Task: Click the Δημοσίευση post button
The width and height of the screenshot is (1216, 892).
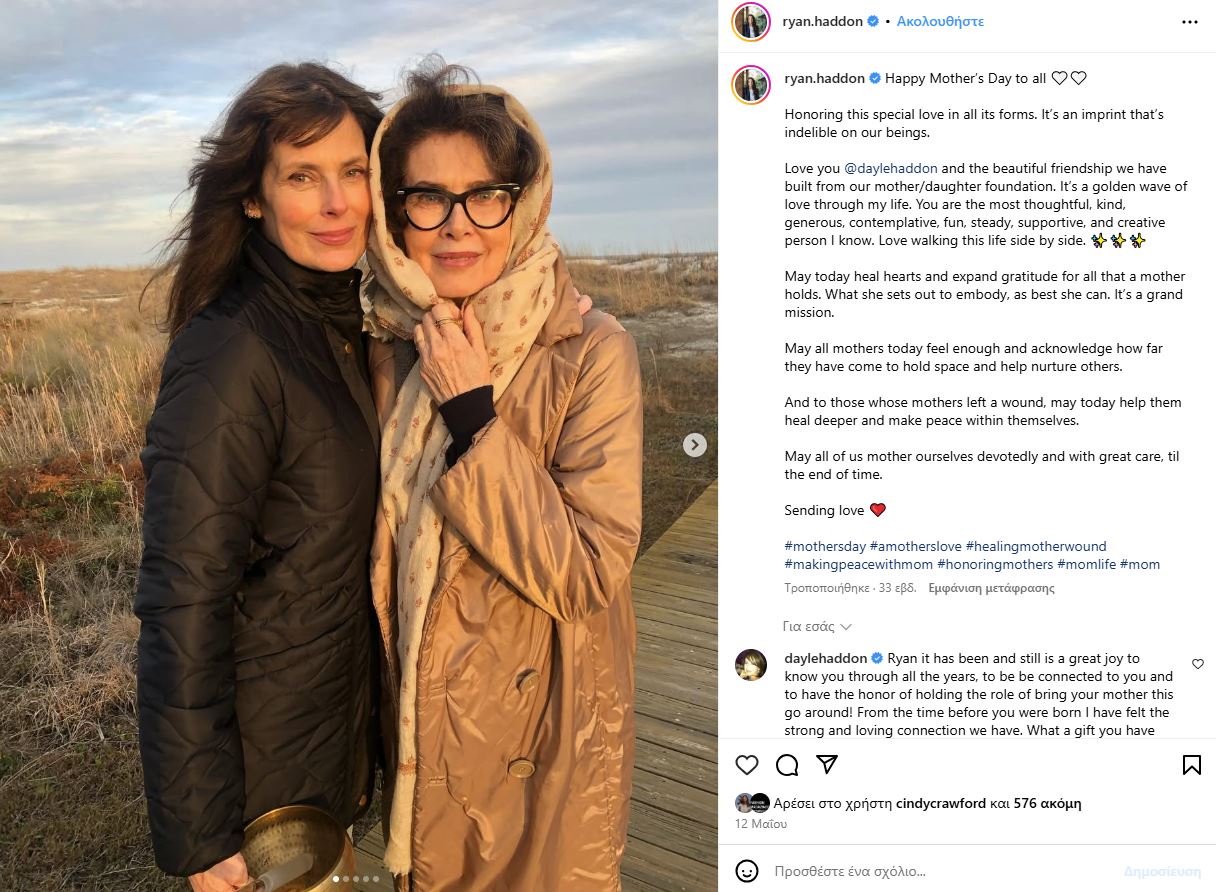Action: [x=1162, y=871]
